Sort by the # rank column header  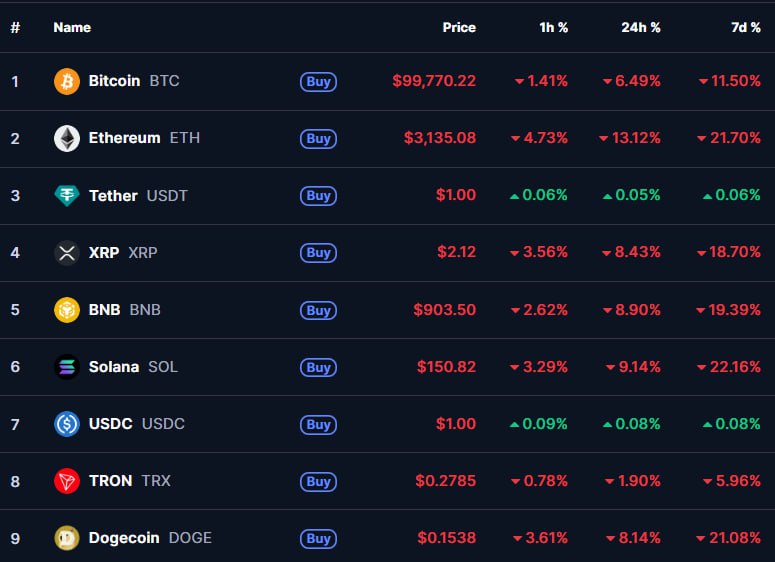tap(15, 28)
